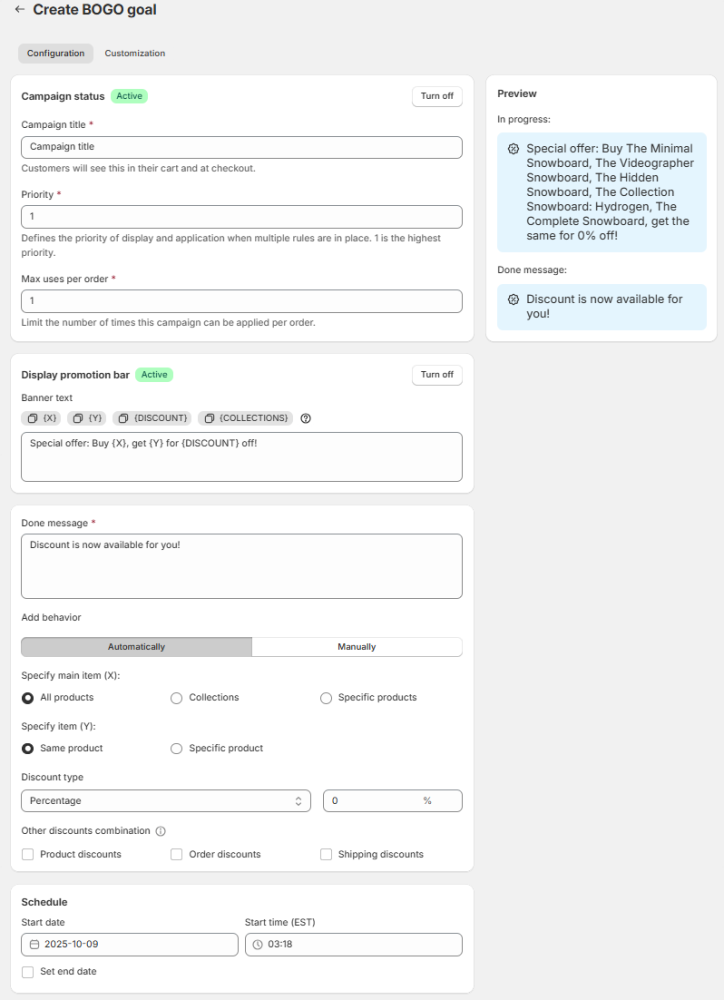Open the Percentage discount type dropdown
Image resolution: width=724 pixels, height=1000 pixels.
[165, 801]
